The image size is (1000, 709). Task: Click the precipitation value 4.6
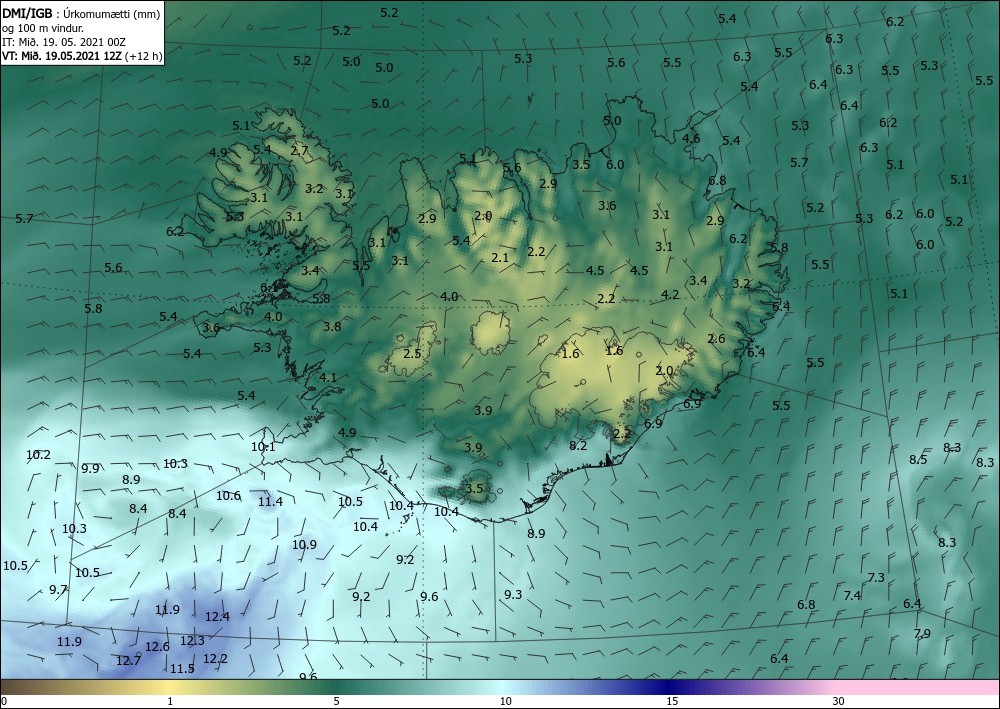point(691,138)
